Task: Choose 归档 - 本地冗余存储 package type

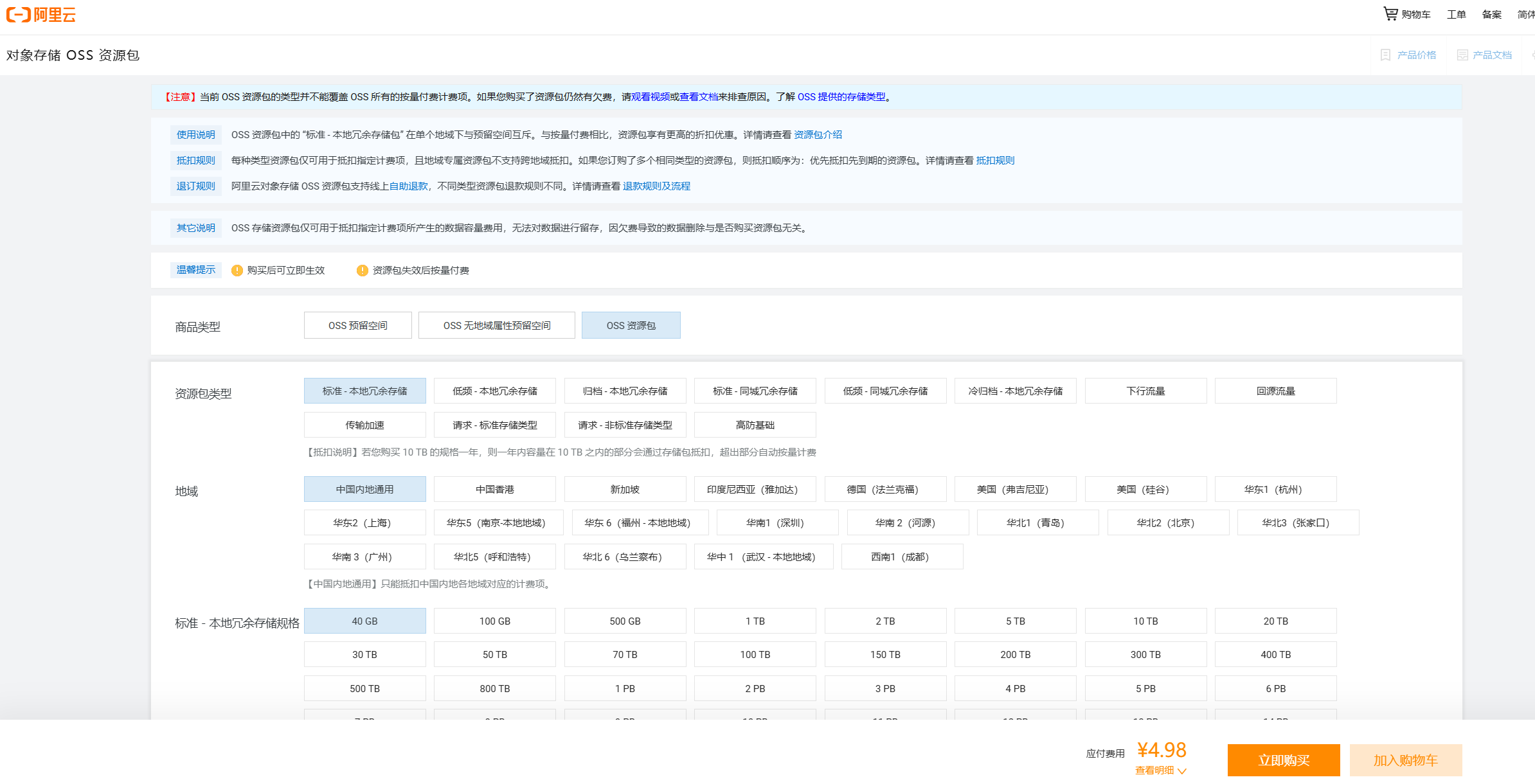Action: [x=625, y=391]
